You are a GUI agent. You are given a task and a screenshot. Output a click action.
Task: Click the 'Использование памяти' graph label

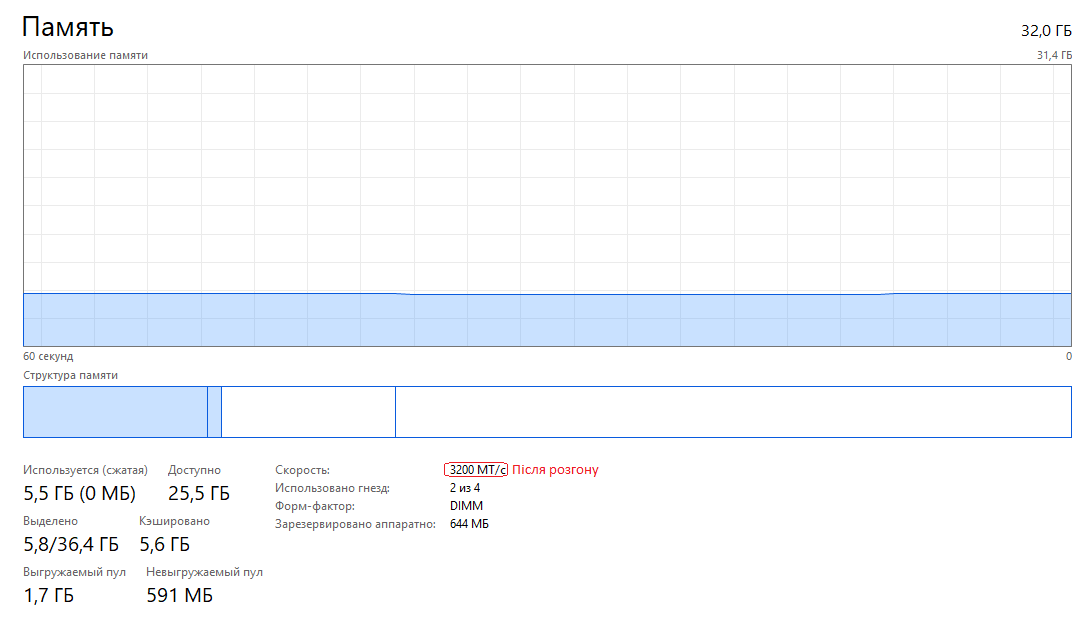click(x=85, y=55)
